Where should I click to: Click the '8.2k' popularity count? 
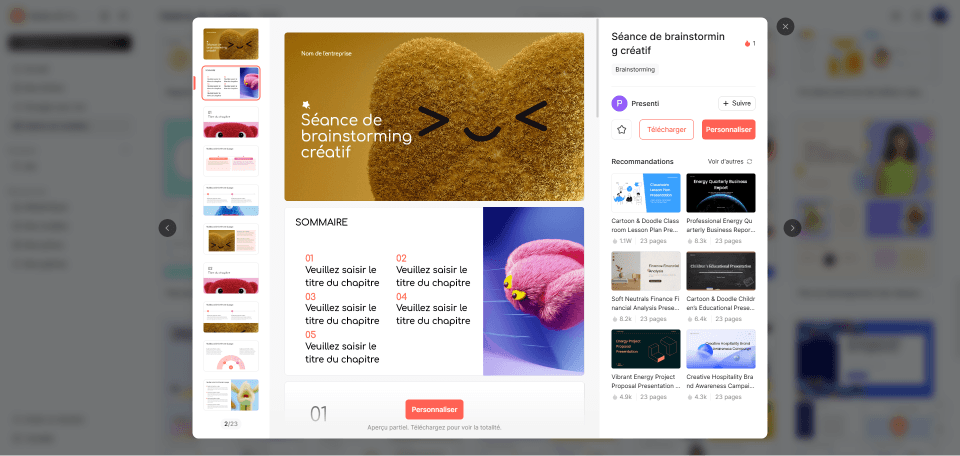pos(625,319)
